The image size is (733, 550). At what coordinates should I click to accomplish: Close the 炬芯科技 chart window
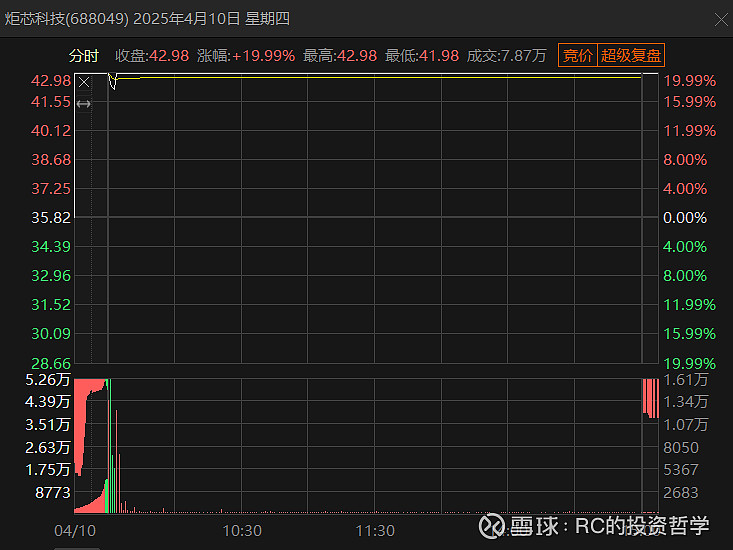pyautogui.click(x=721, y=20)
